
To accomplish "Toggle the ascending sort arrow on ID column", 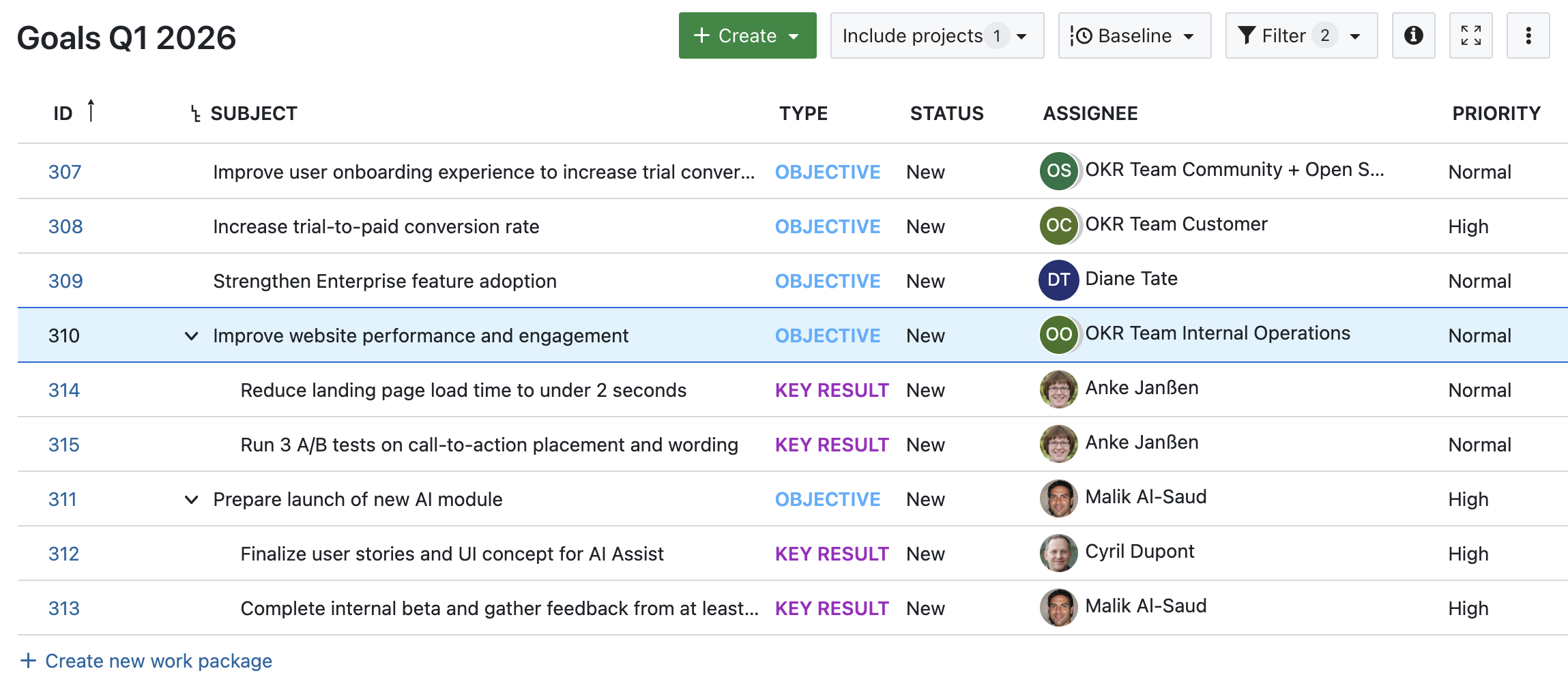I will (x=91, y=109).
